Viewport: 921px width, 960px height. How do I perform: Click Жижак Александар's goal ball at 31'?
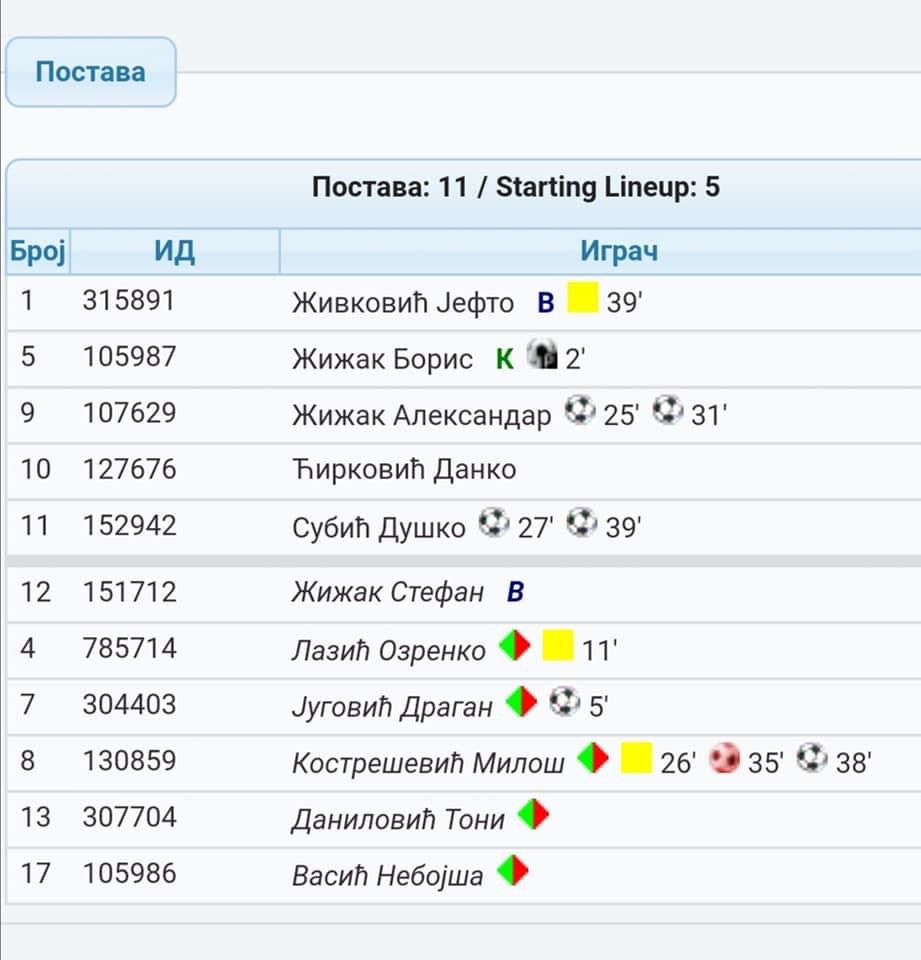click(x=667, y=410)
